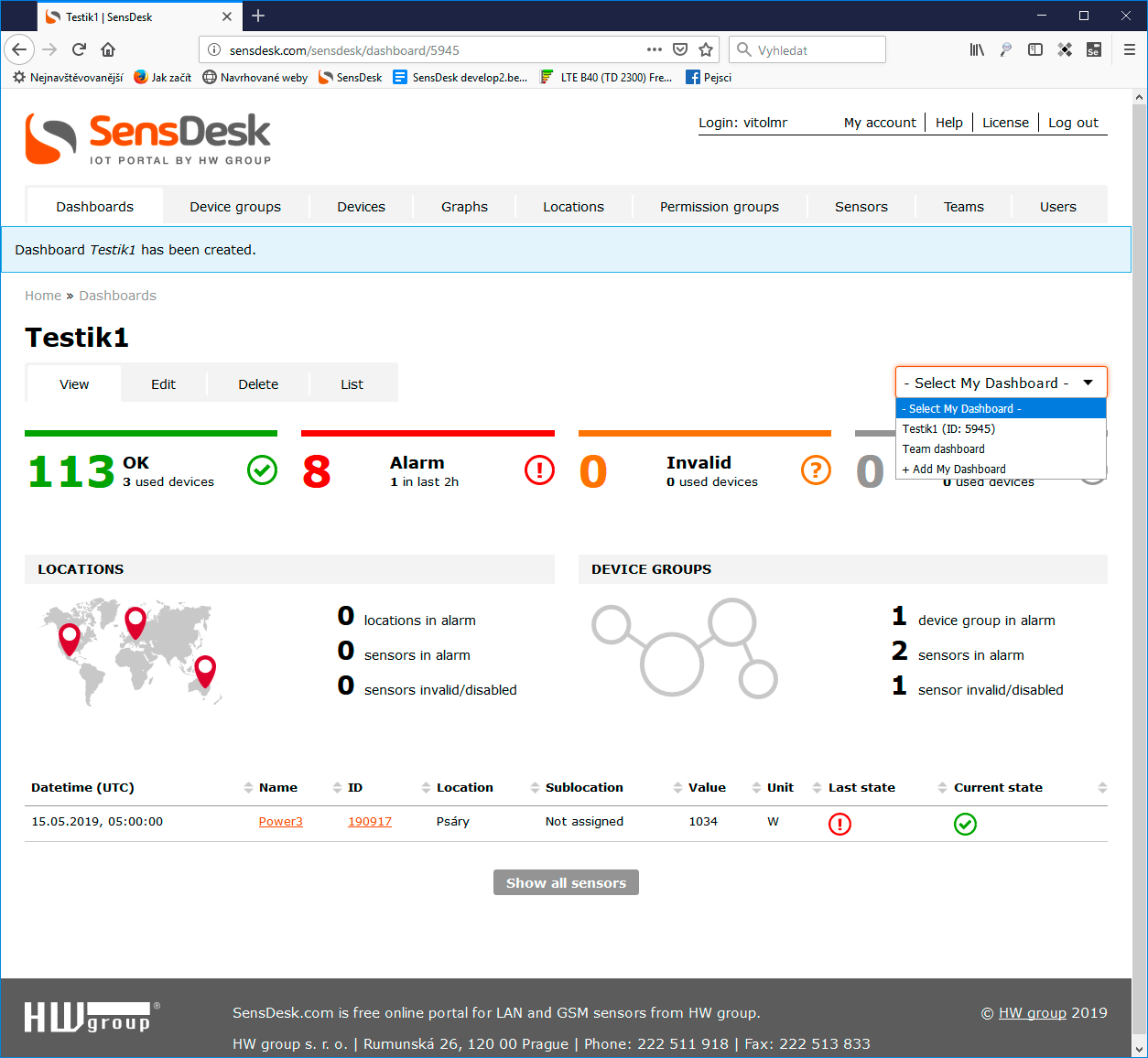Click the red Alarm exclamation icon
1148x1058 pixels.
(539, 470)
